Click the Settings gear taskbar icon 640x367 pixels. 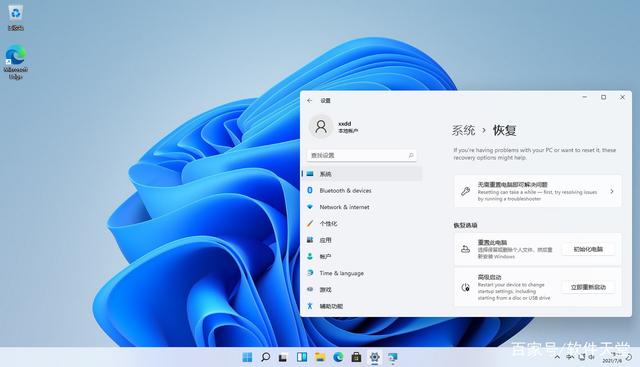point(374,357)
